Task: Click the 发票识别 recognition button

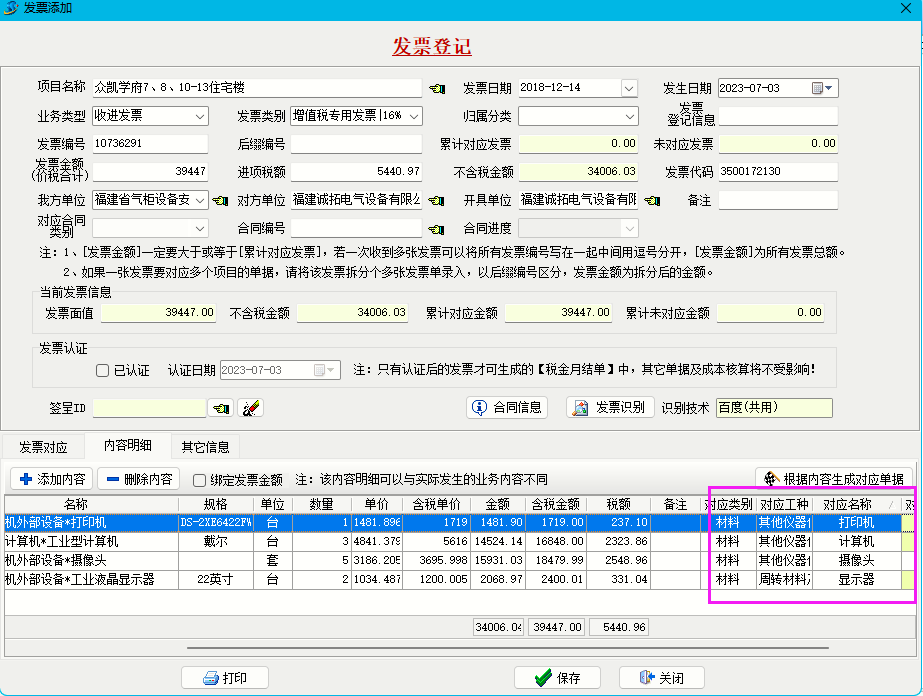Action: click(x=610, y=407)
